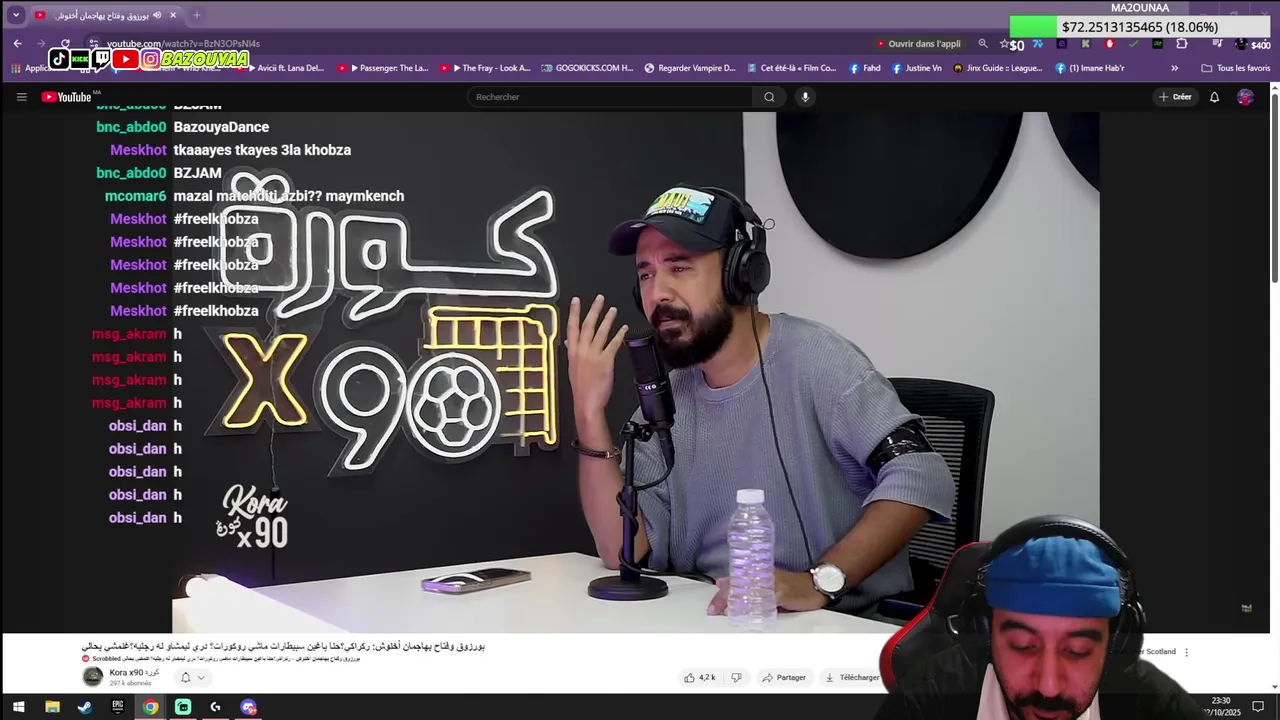Open Jinx Guide :: League bookmark

[998, 68]
